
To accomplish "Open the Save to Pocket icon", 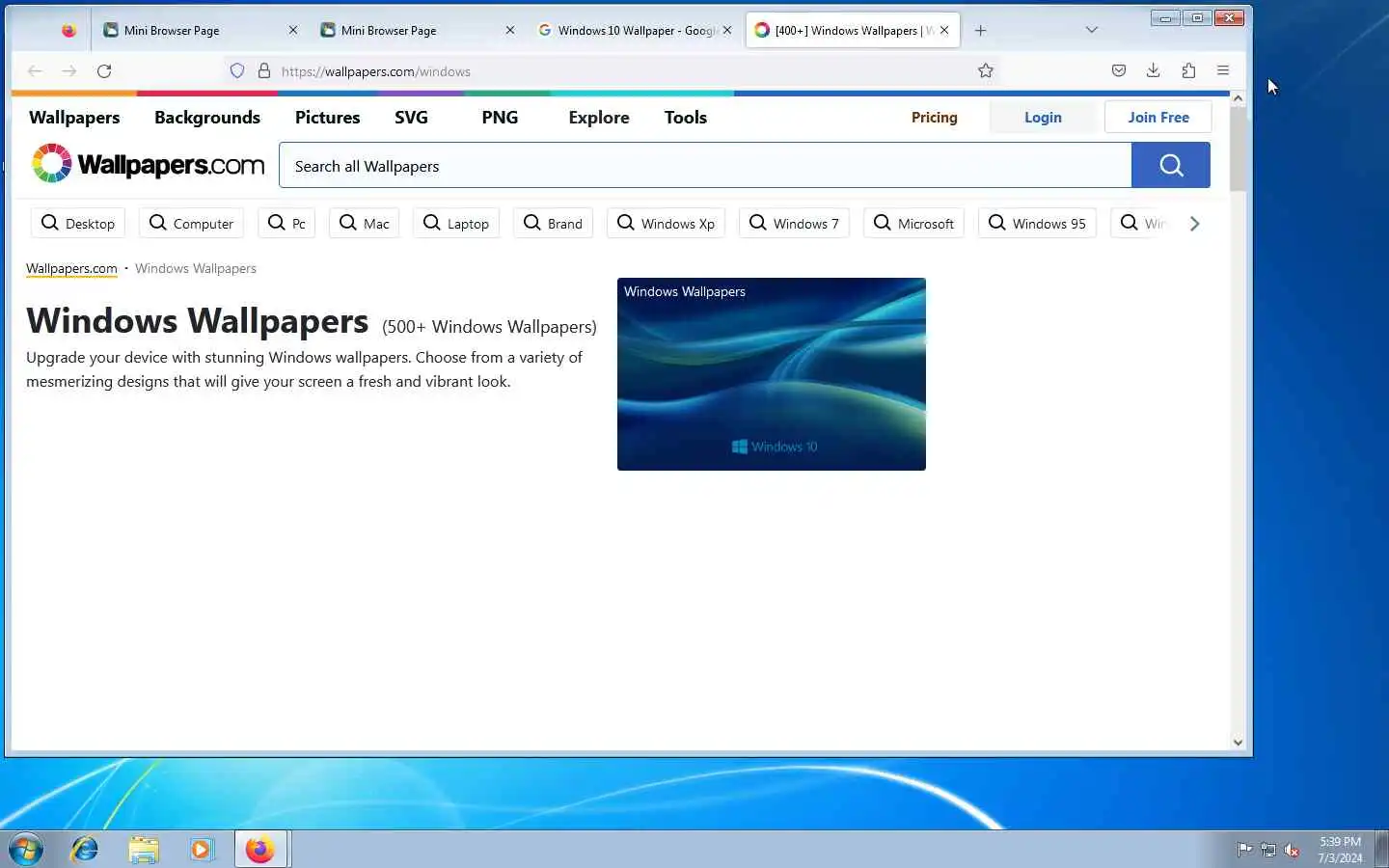I will 1119,70.
